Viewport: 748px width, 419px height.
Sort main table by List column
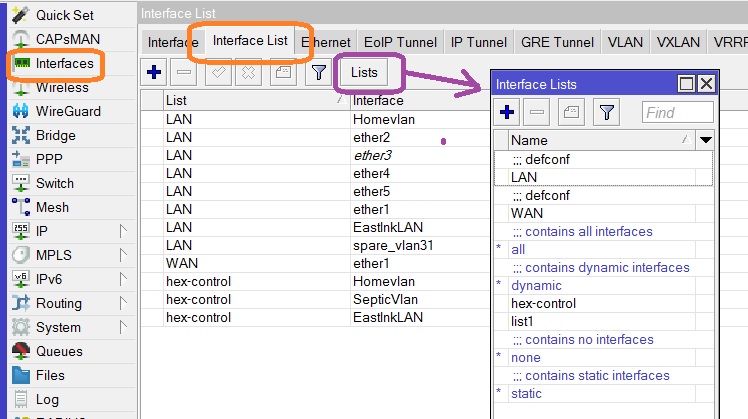[256, 101]
